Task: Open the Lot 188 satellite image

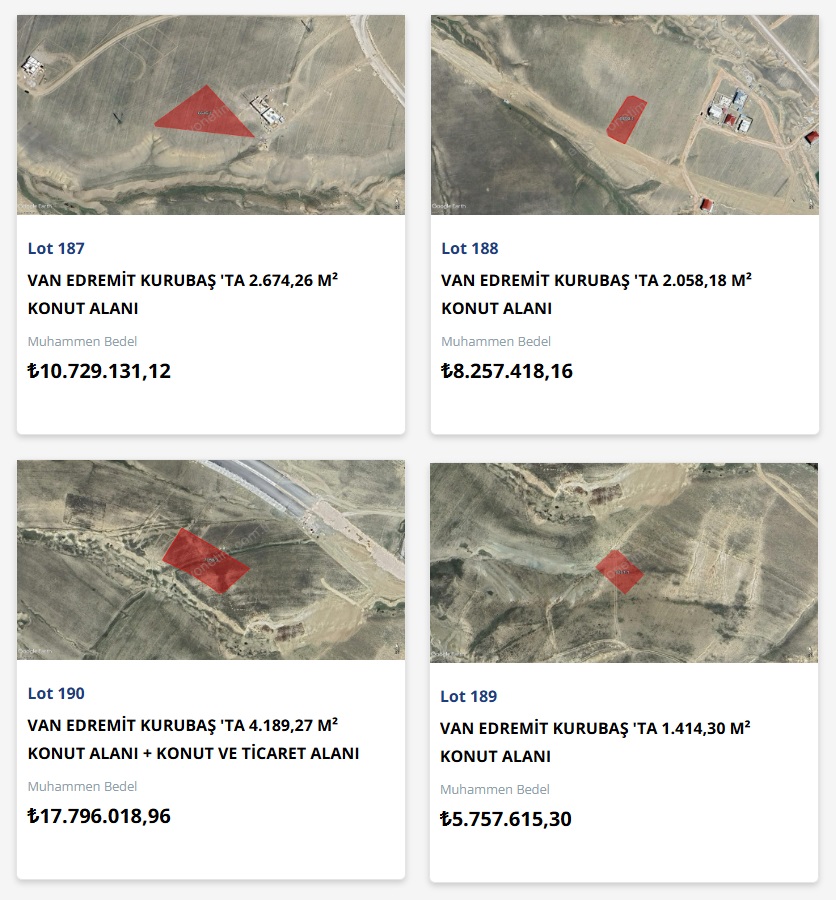Action: pos(625,114)
